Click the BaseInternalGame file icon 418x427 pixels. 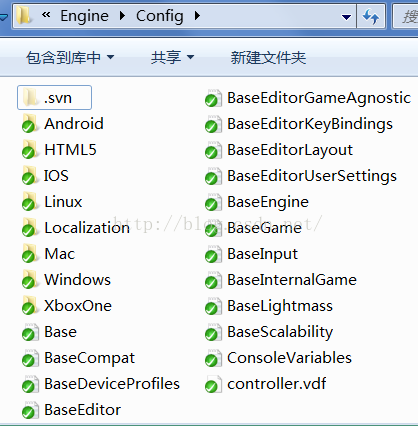(213, 280)
